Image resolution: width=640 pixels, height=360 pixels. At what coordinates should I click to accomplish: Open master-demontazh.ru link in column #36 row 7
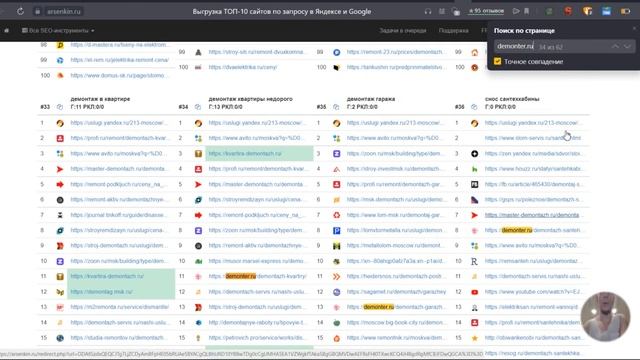point(532,215)
